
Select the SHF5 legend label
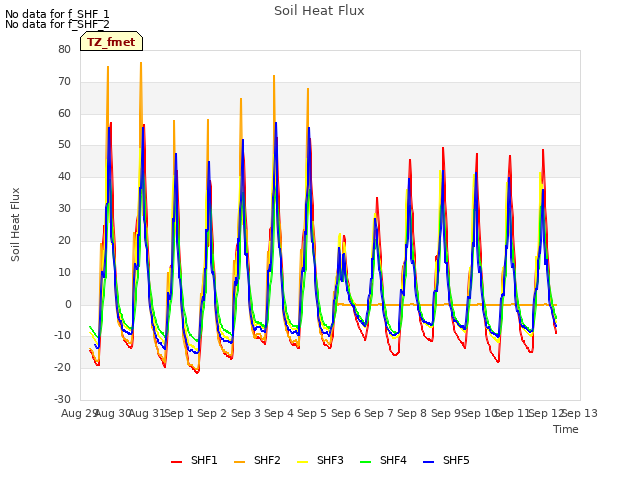456,460
